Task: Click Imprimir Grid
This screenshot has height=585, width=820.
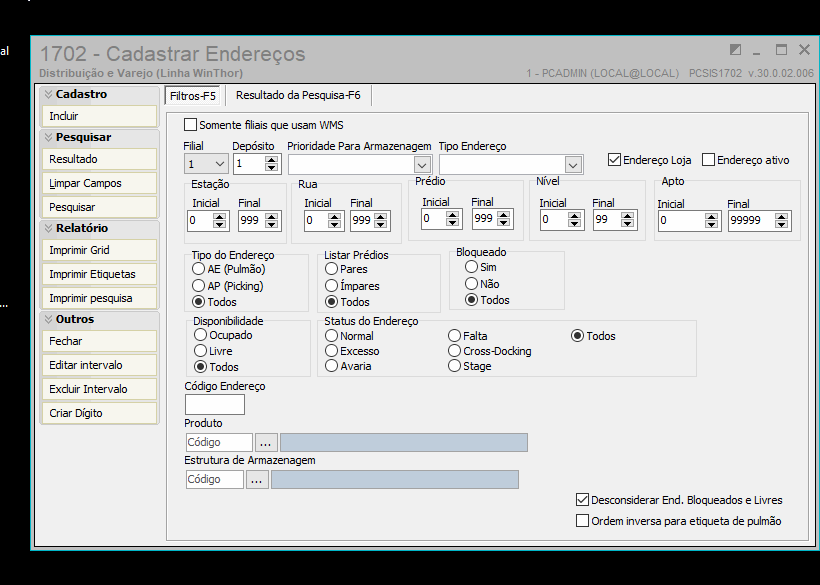Action: click(x=99, y=250)
